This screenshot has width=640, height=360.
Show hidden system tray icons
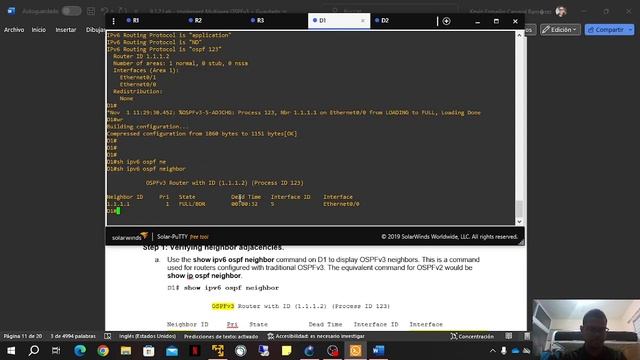coord(493,351)
